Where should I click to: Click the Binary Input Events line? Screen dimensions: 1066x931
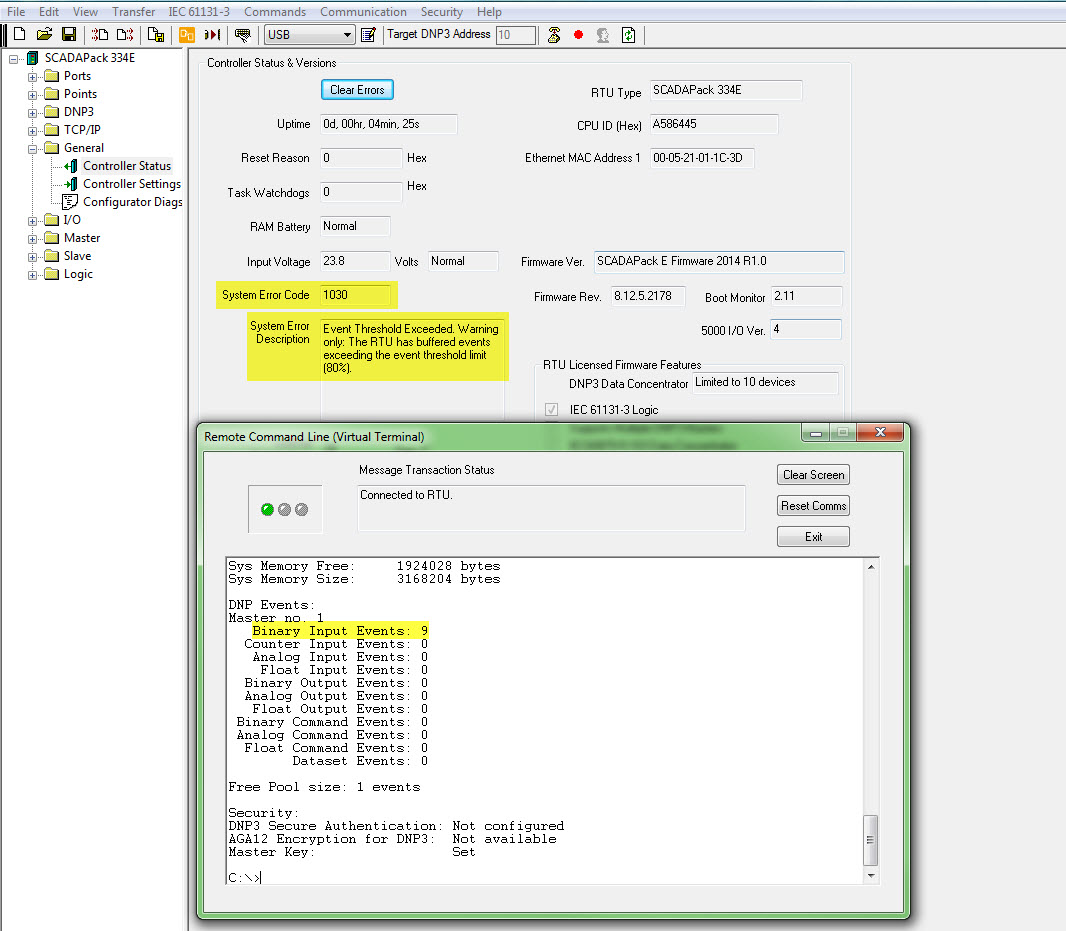[340, 631]
